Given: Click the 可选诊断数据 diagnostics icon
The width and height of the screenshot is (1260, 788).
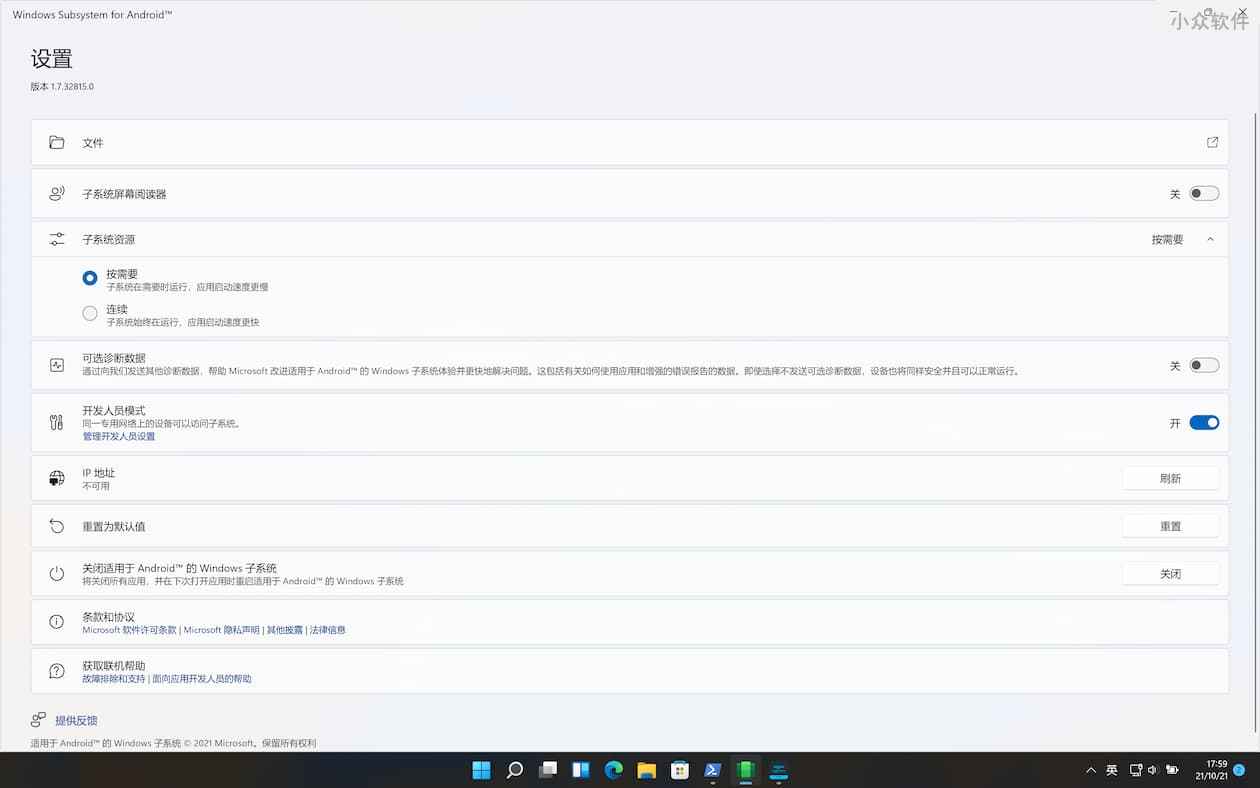Looking at the screenshot, I should (57, 365).
